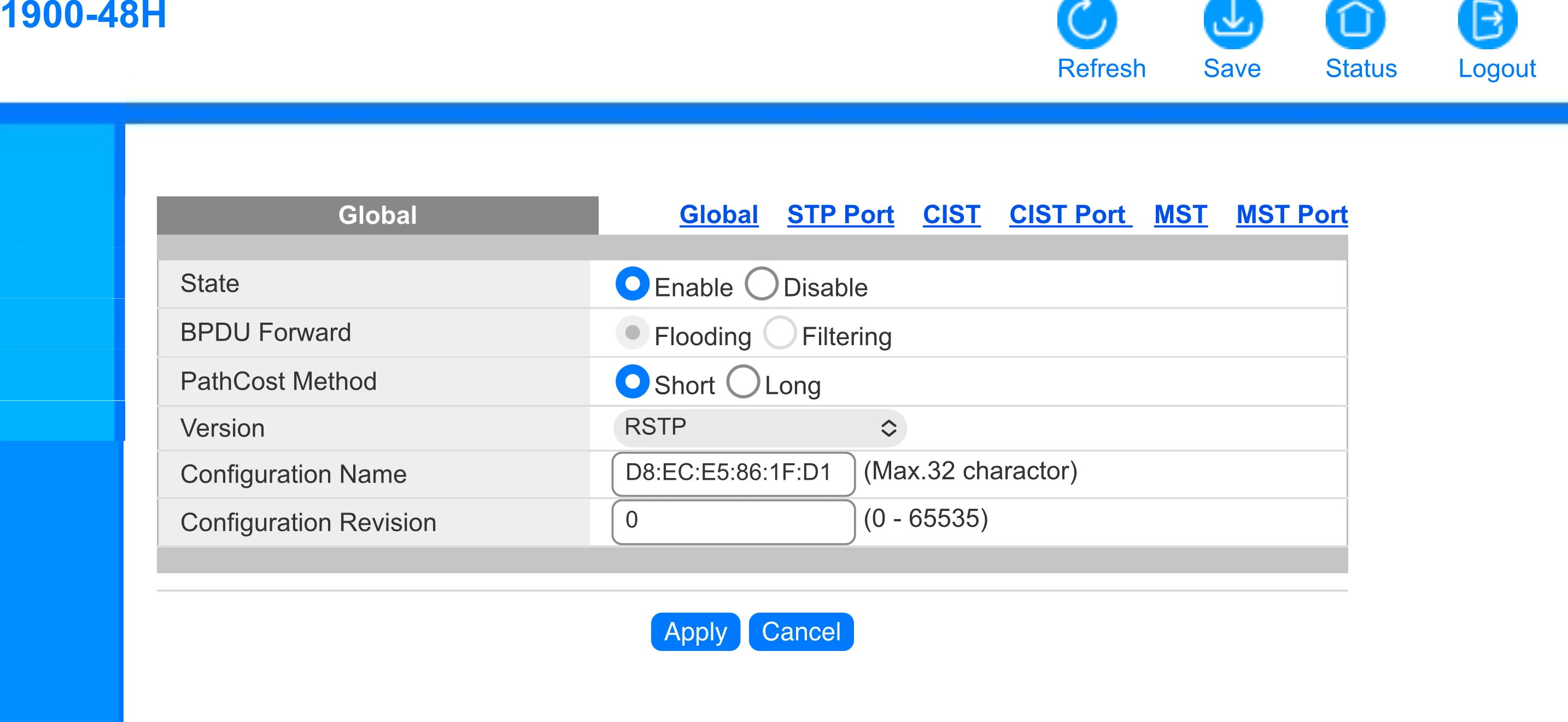
Task: Click the Cancel button
Action: (x=800, y=631)
